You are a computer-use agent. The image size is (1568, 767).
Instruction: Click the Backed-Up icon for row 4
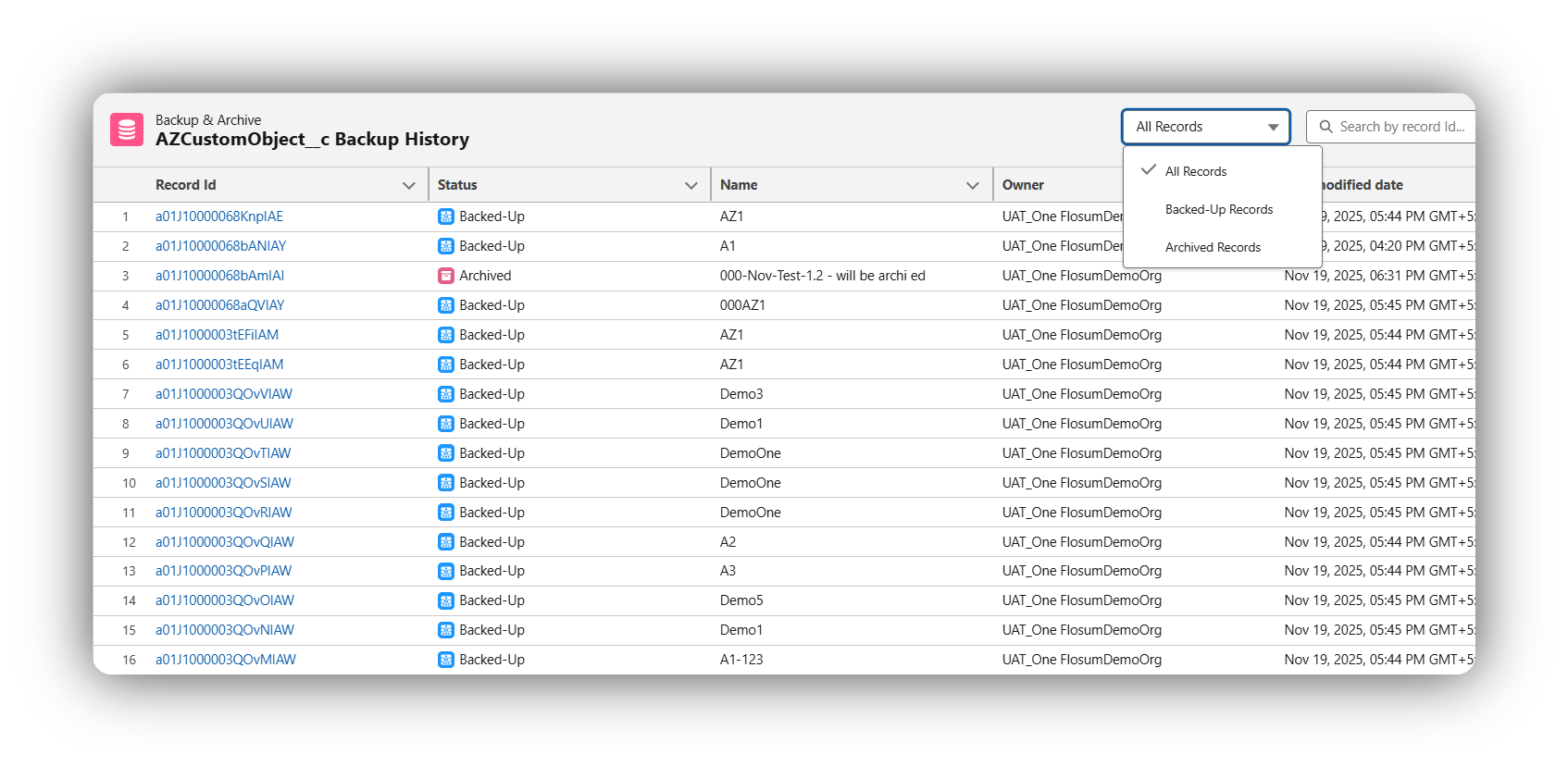[x=446, y=305]
